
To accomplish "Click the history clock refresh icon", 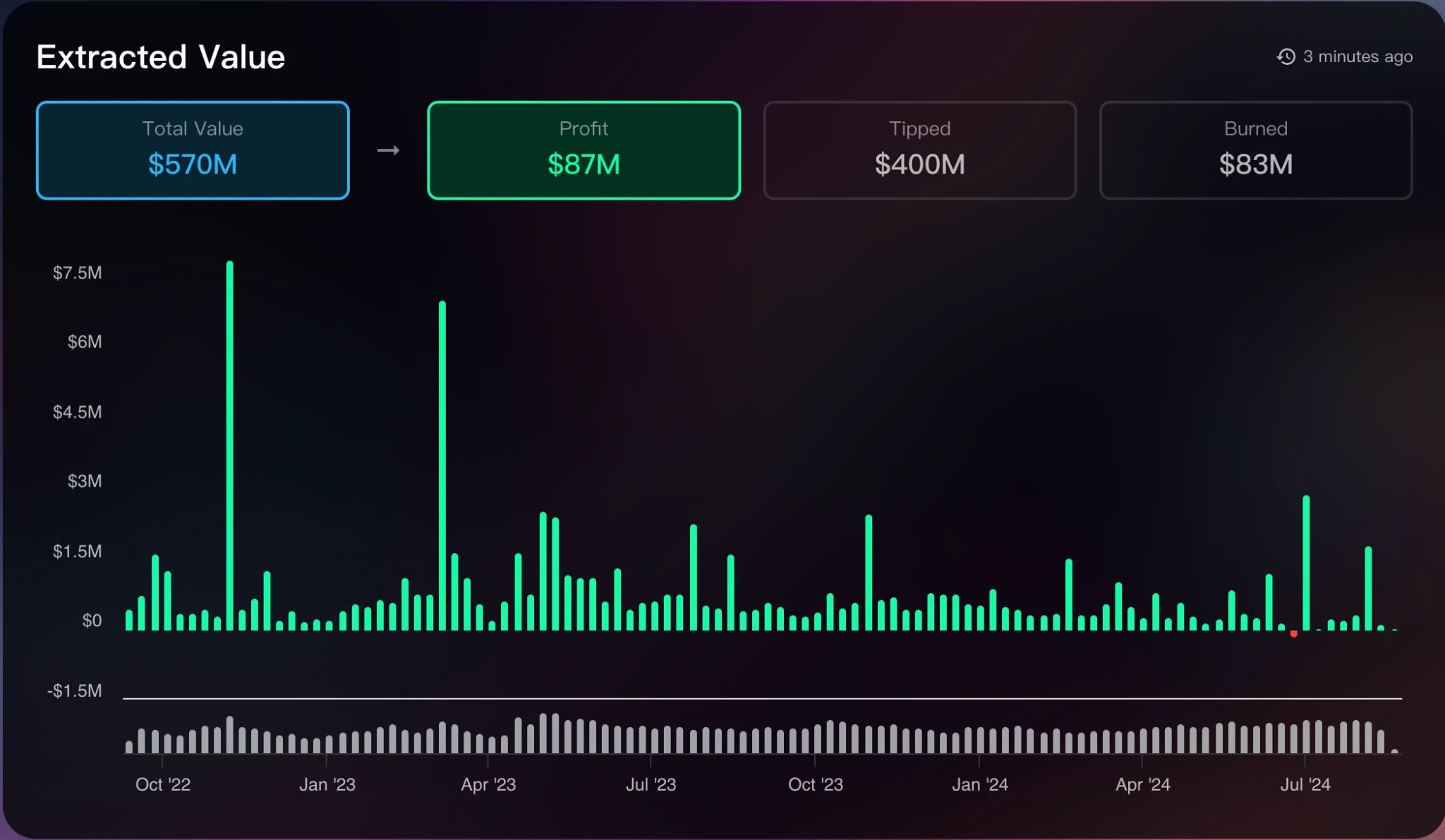I will point(1287,56).
